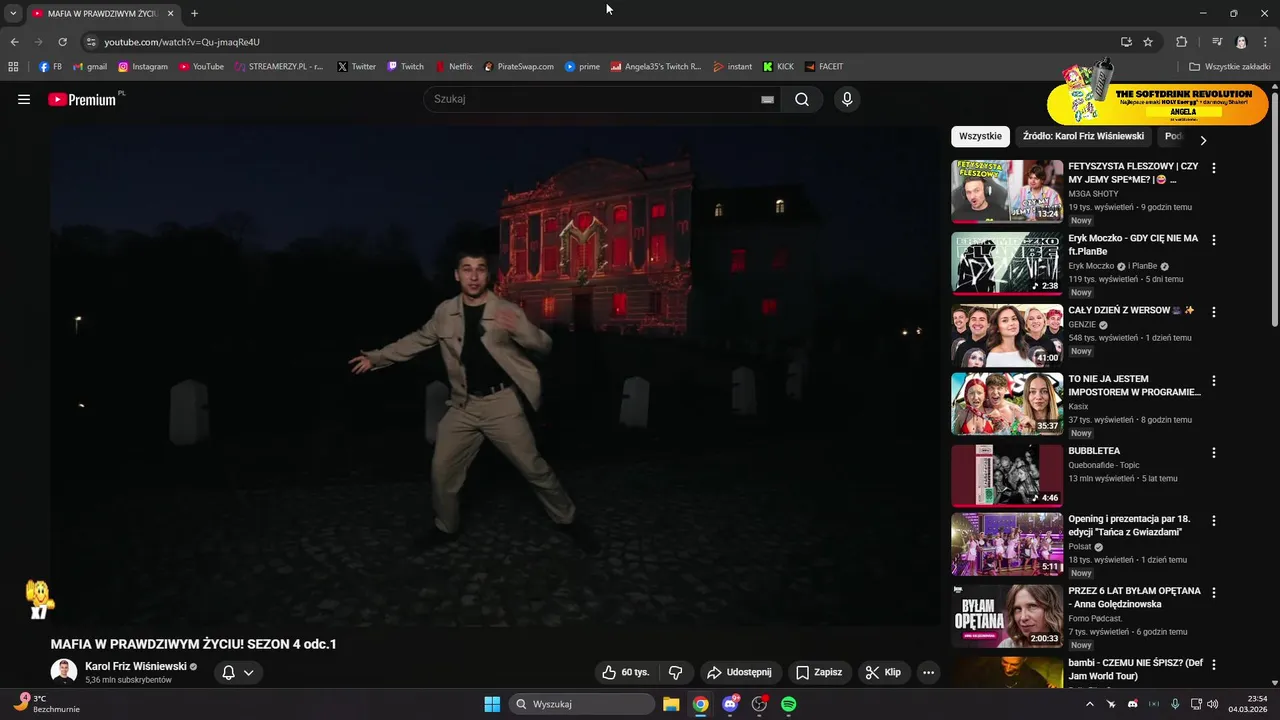This screenshot has width=1280, height=720.
Task: Open PRZEZ 6 LAT BYŁAM OPĘTANA video
Action: [1007, 616]
